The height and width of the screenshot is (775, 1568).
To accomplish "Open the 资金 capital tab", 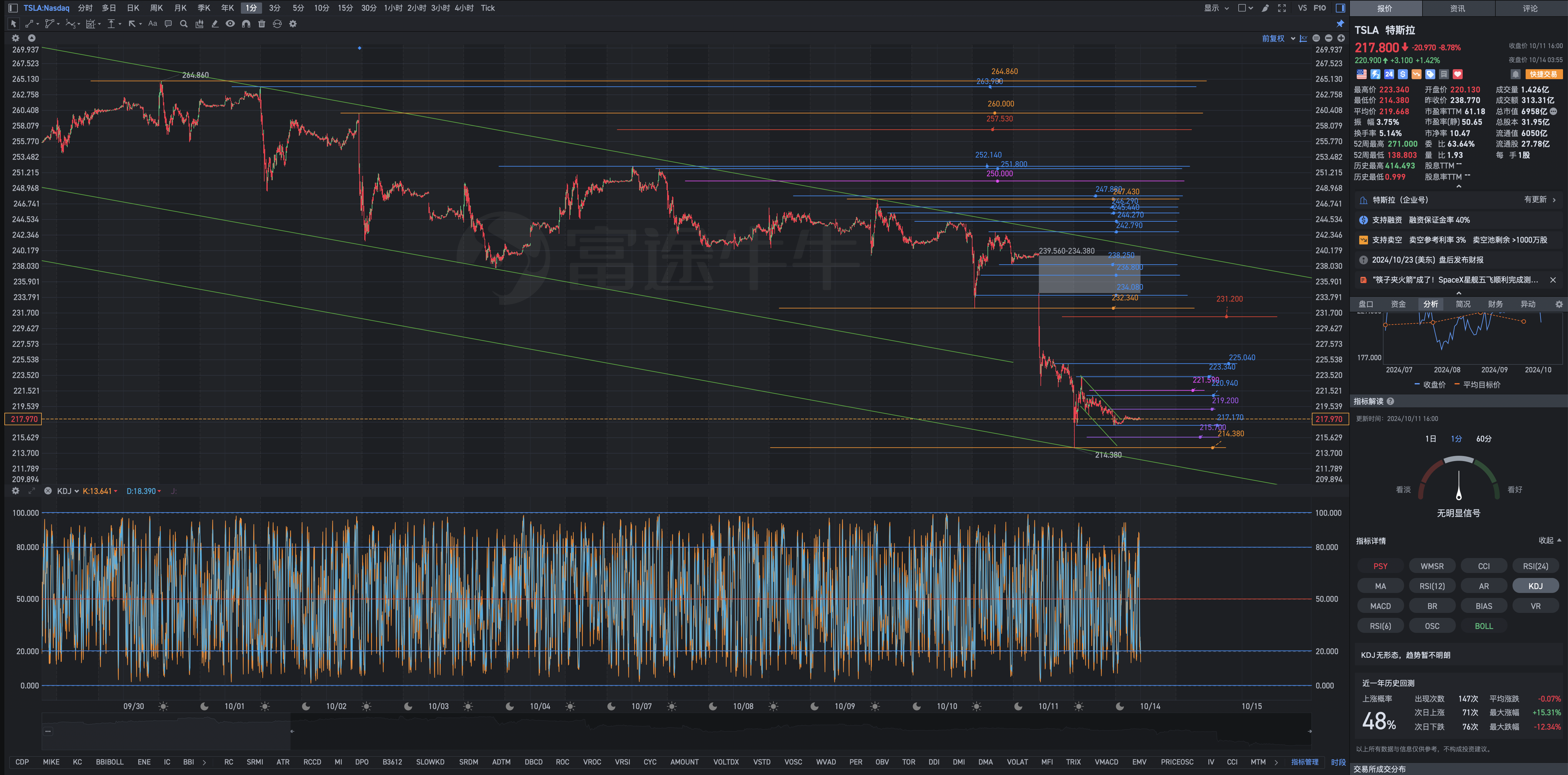I will [1398, 304].
